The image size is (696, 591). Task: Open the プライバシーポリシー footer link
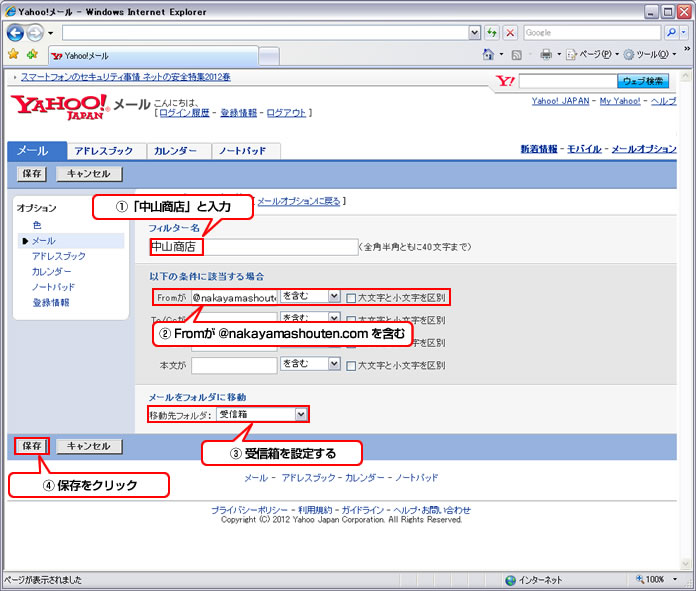(x=249, y=510)
